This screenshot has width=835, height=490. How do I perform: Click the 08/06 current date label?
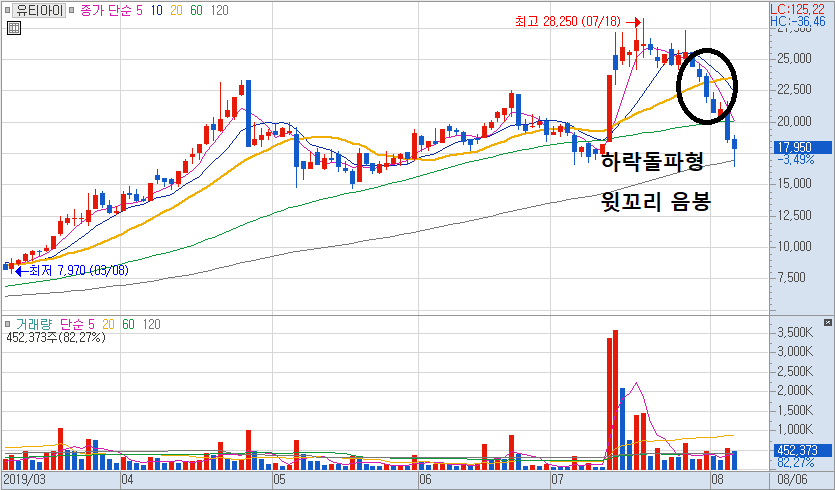(x=791, y=480)
